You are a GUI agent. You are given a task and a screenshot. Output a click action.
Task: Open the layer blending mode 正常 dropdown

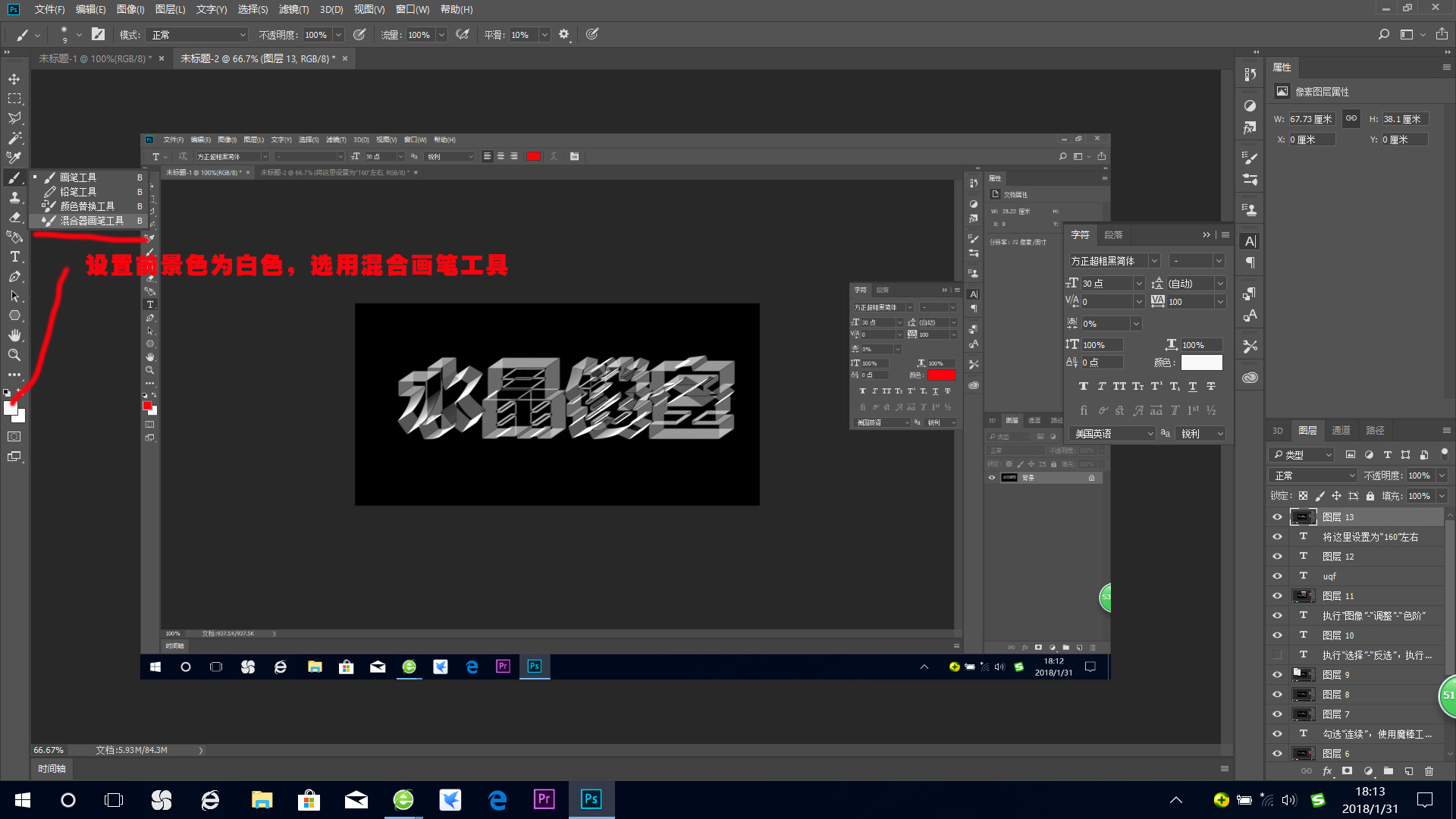(1313, 475)
